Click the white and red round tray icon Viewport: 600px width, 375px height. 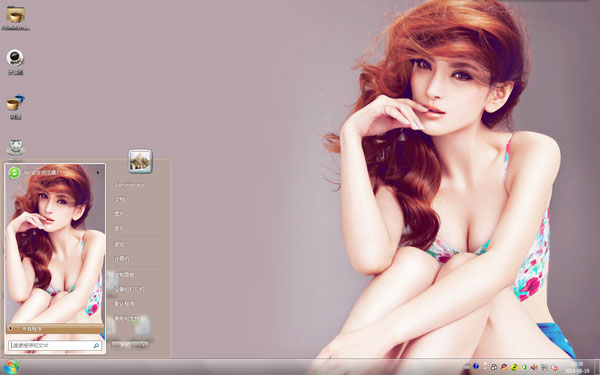[554, 367]
